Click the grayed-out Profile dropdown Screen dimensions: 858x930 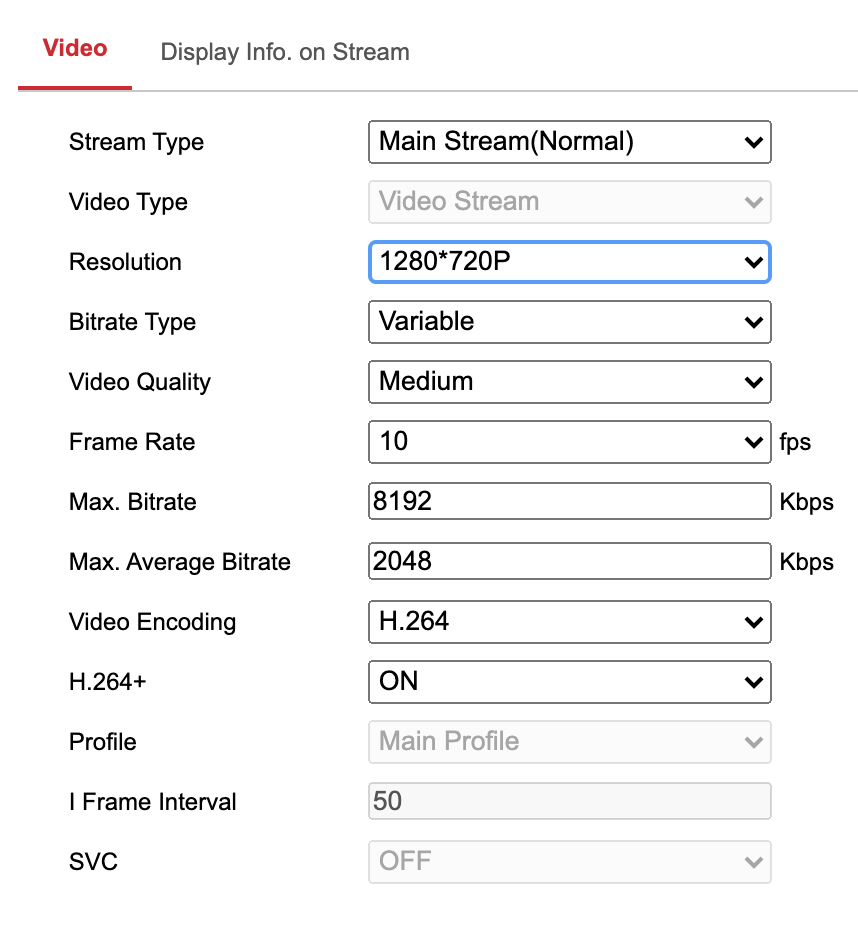pyautogui.click(x=569, y=742)
